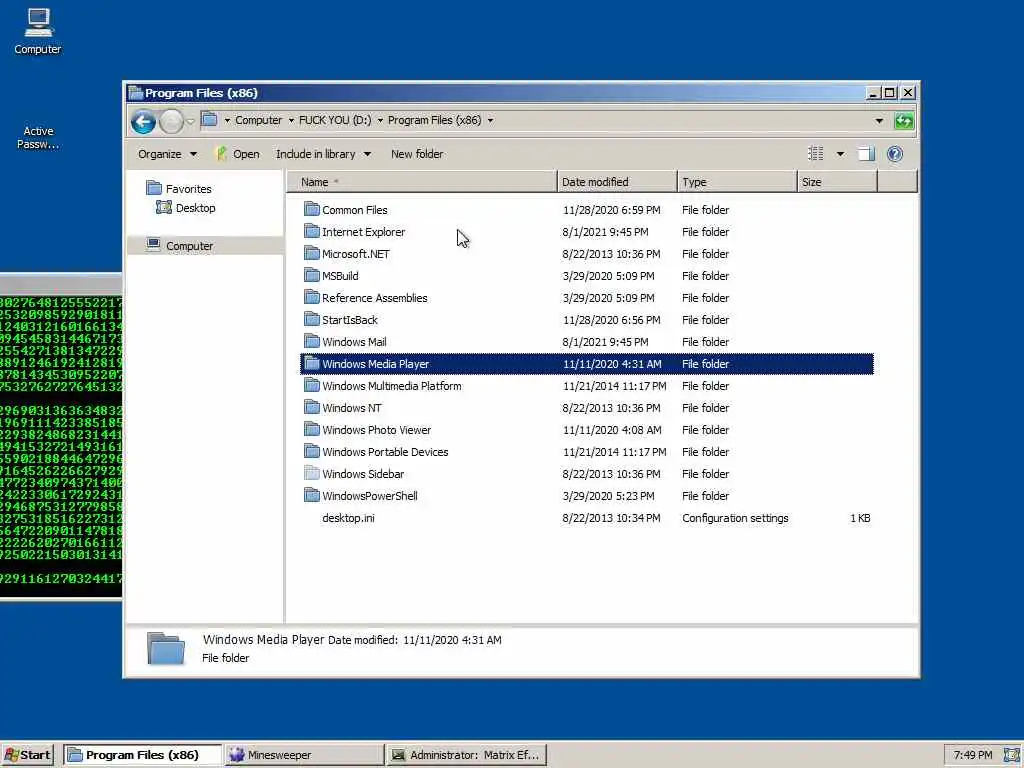Viewport: 1024px width, 768px height.
Task: Toggle the preview pane icon
Action: pyautogui.click(x=866, y=154)
